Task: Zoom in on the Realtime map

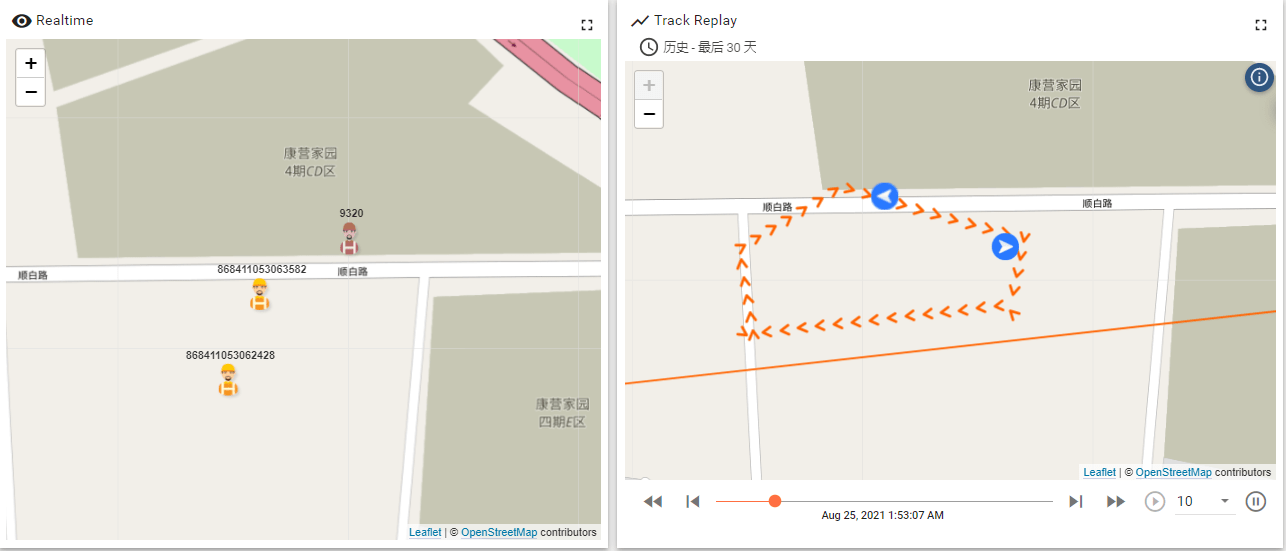Action: point(31,63)
